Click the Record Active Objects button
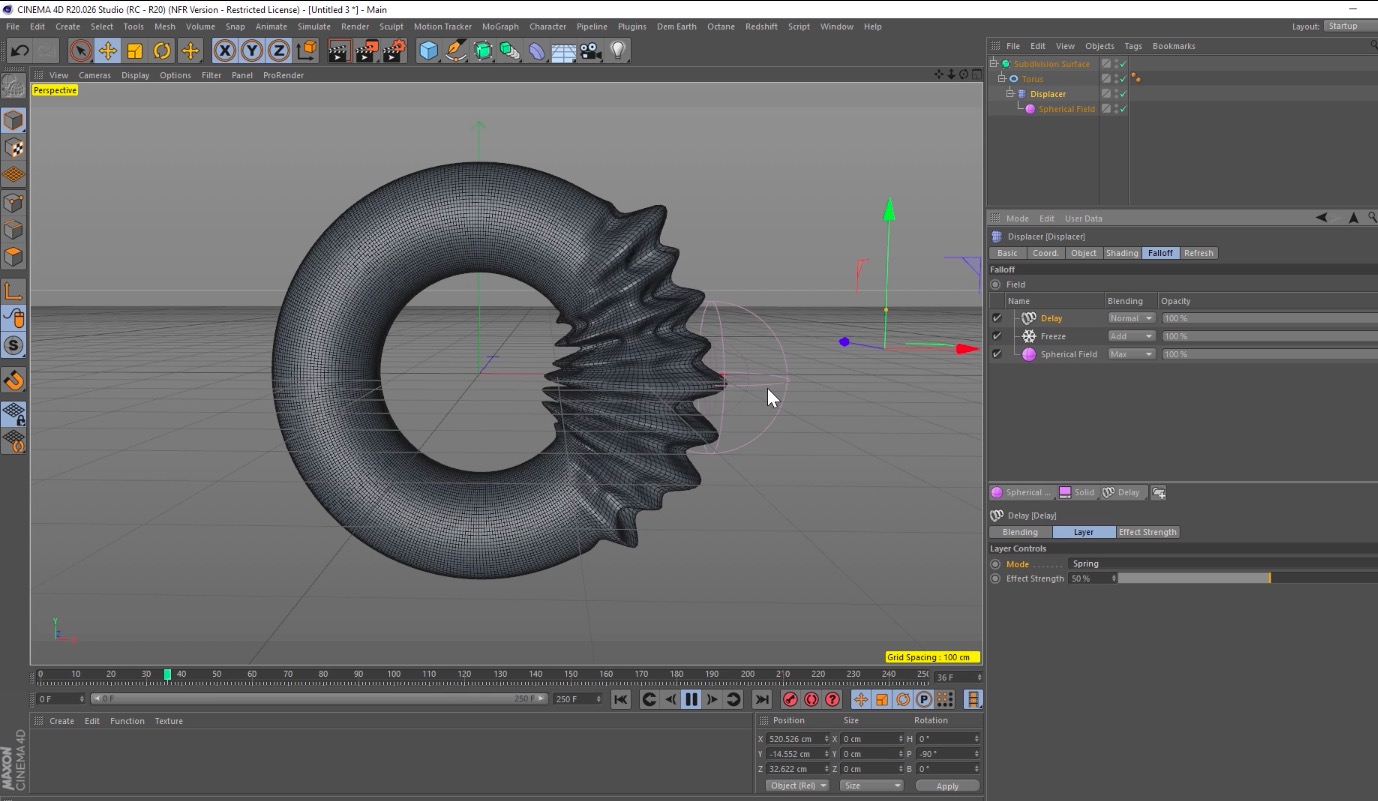This screenshot has height=801, width=1378. (790, 700)
